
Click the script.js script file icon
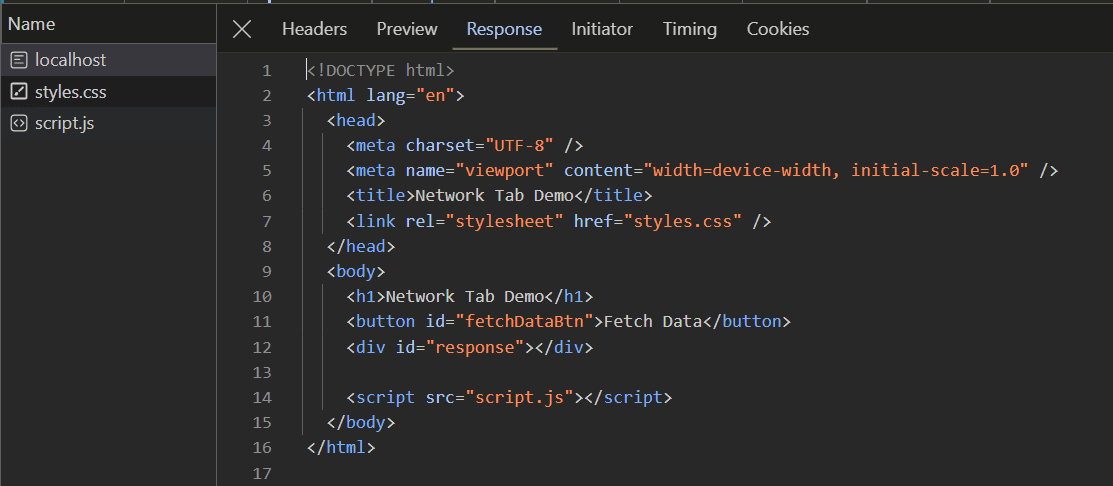[19, 123]
